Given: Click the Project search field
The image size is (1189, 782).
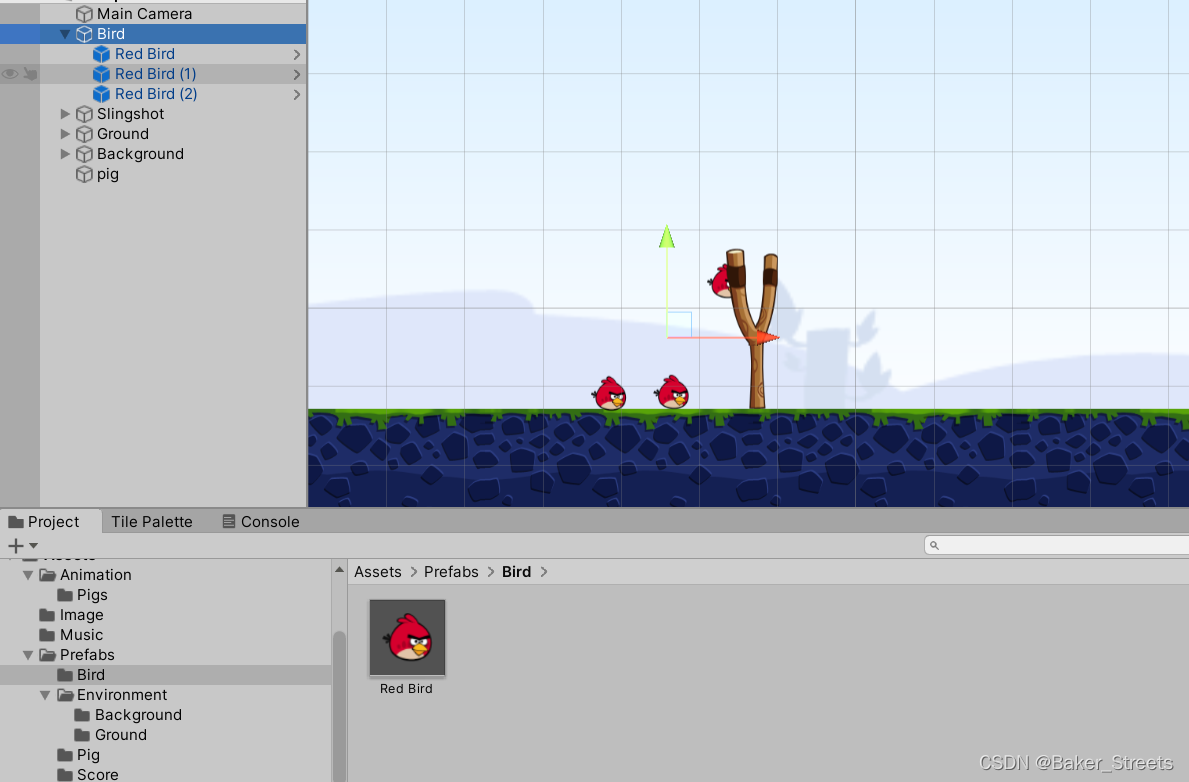Looking at the screenshot, I should coord(1056,545).
